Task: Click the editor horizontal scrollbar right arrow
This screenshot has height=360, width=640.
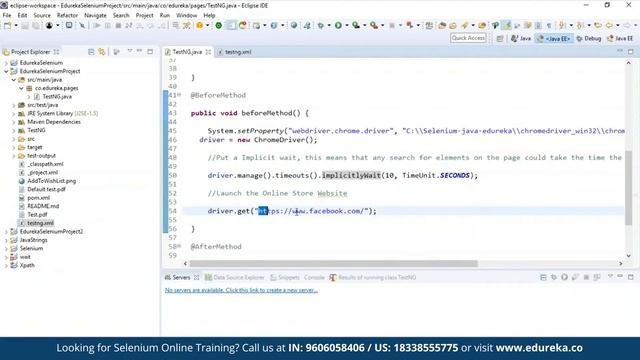Action: tap(621, 264)
